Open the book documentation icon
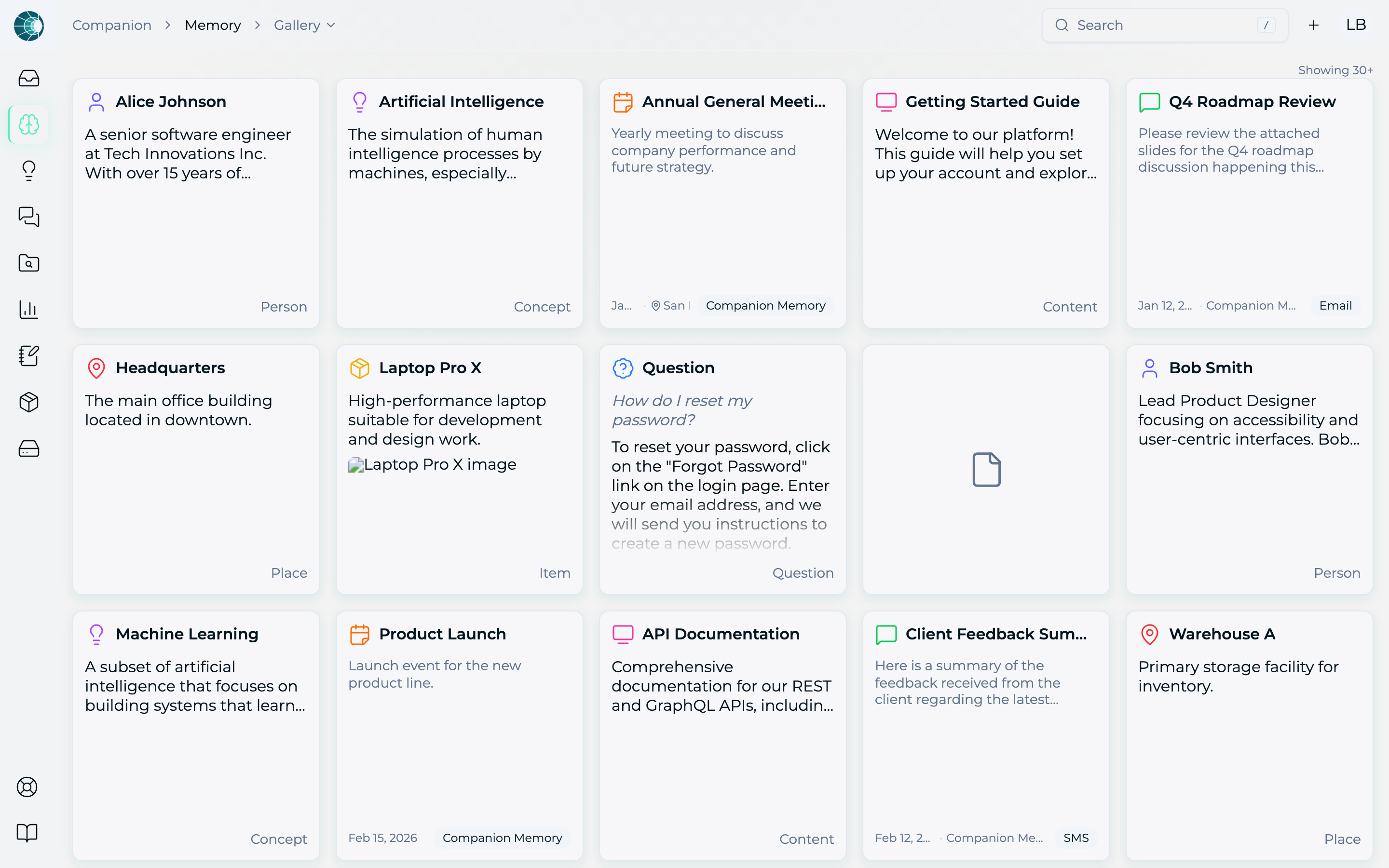The width and height of the screenshot is (1389, 868). 27,832
